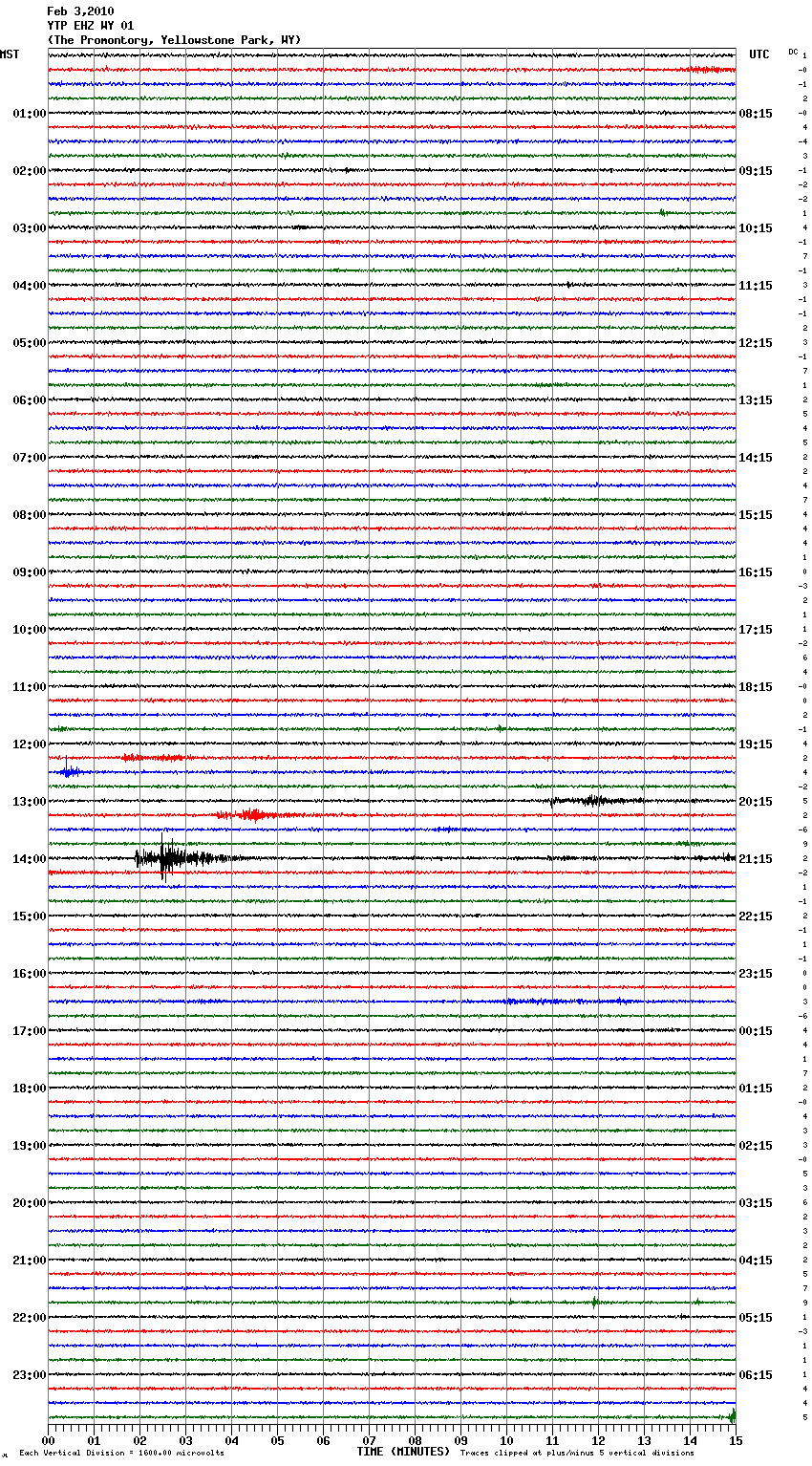Select the 14:00 MST time label
The width and height of the screenshot is (812, 1466).
click(29, 859)
